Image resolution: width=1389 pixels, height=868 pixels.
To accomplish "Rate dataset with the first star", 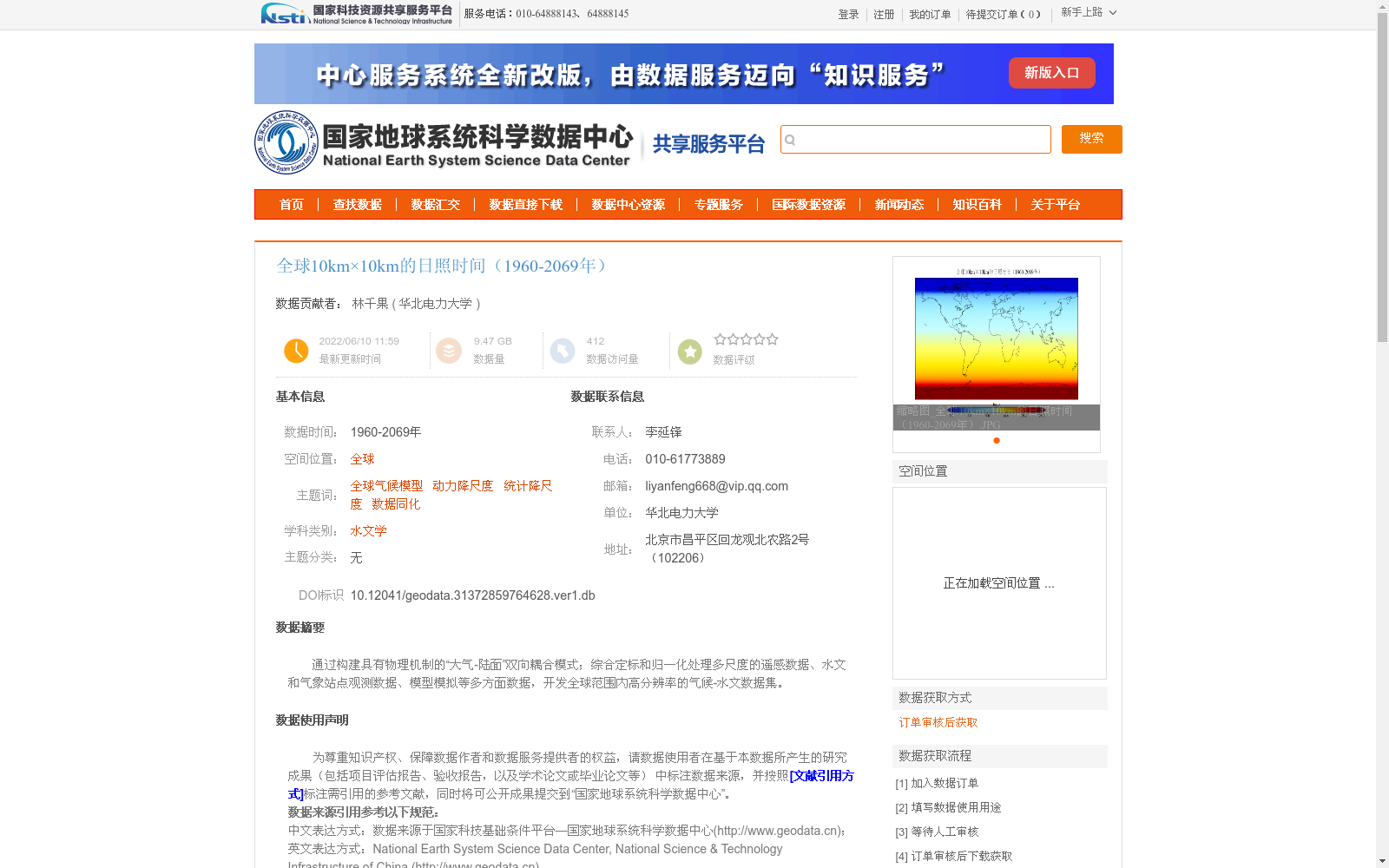I will [x=720, y=339].
